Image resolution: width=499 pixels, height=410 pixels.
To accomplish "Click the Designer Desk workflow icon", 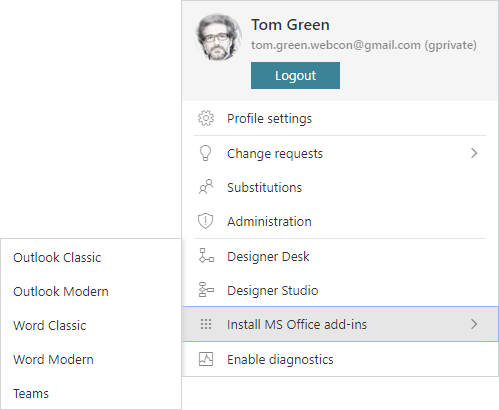I will pyautogui.click(x=206, y=256).
